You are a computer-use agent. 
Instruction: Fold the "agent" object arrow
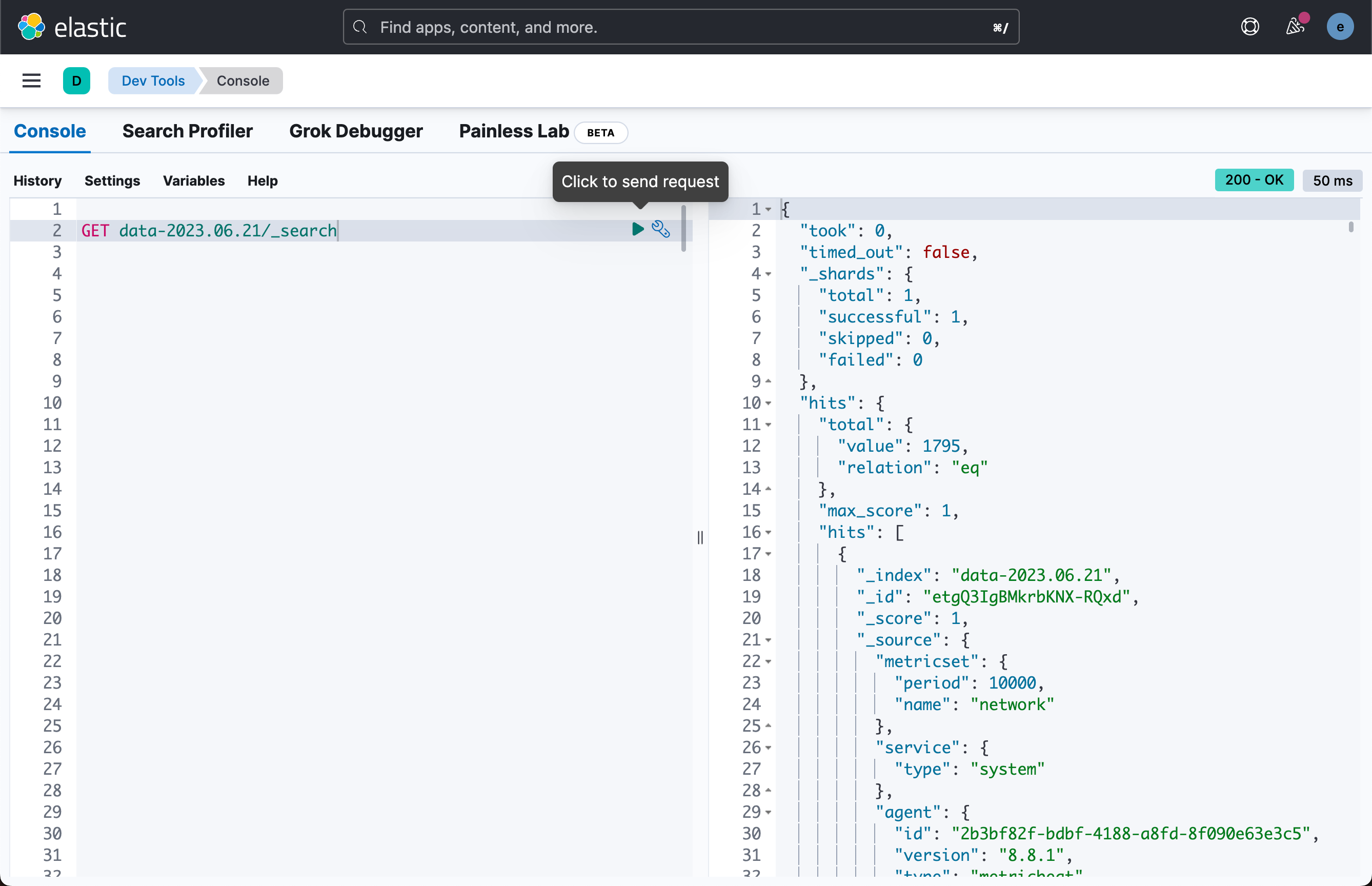[769, 812]
